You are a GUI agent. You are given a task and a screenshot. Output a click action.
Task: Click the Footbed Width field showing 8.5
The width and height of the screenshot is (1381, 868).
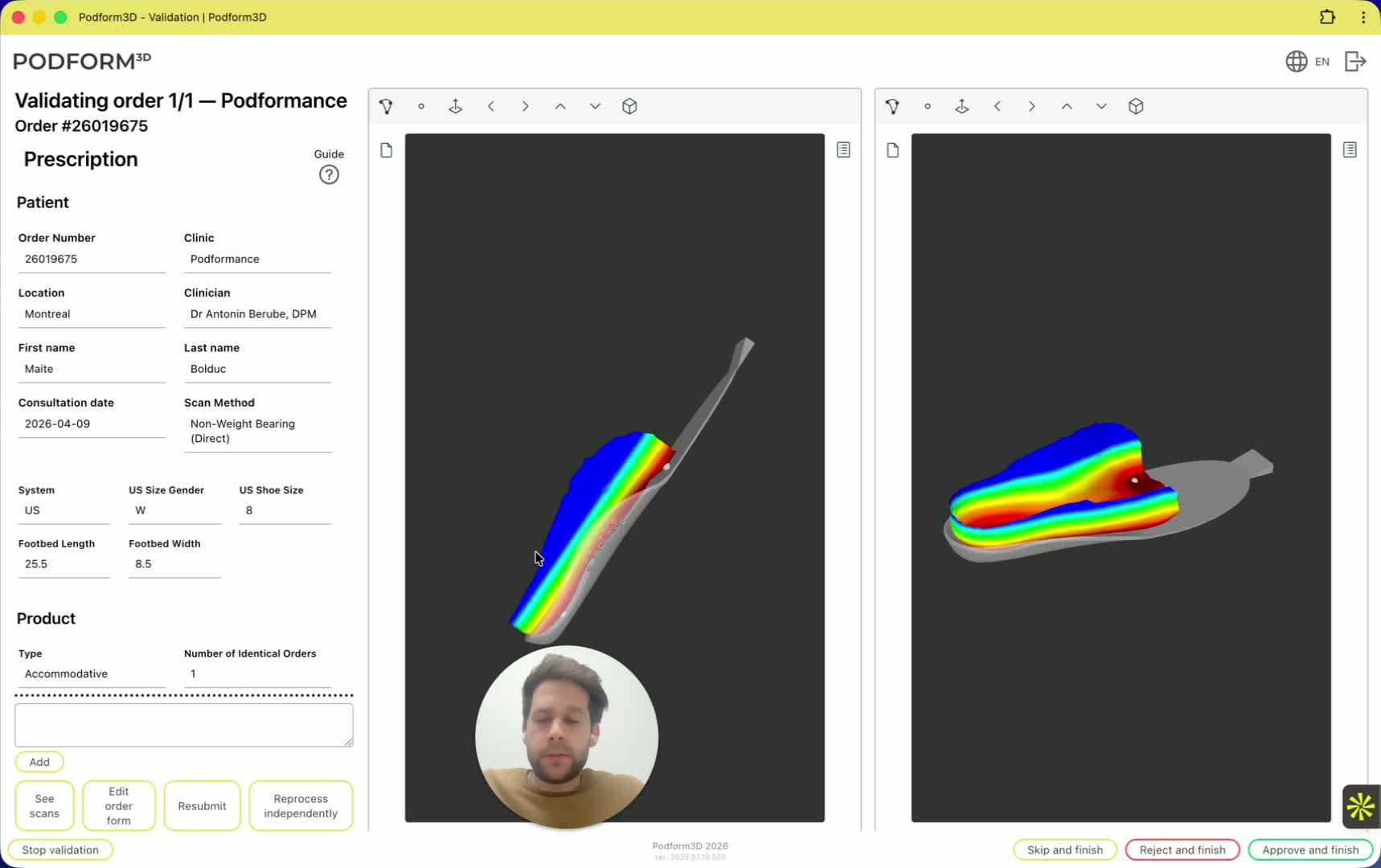pos(174,565)
